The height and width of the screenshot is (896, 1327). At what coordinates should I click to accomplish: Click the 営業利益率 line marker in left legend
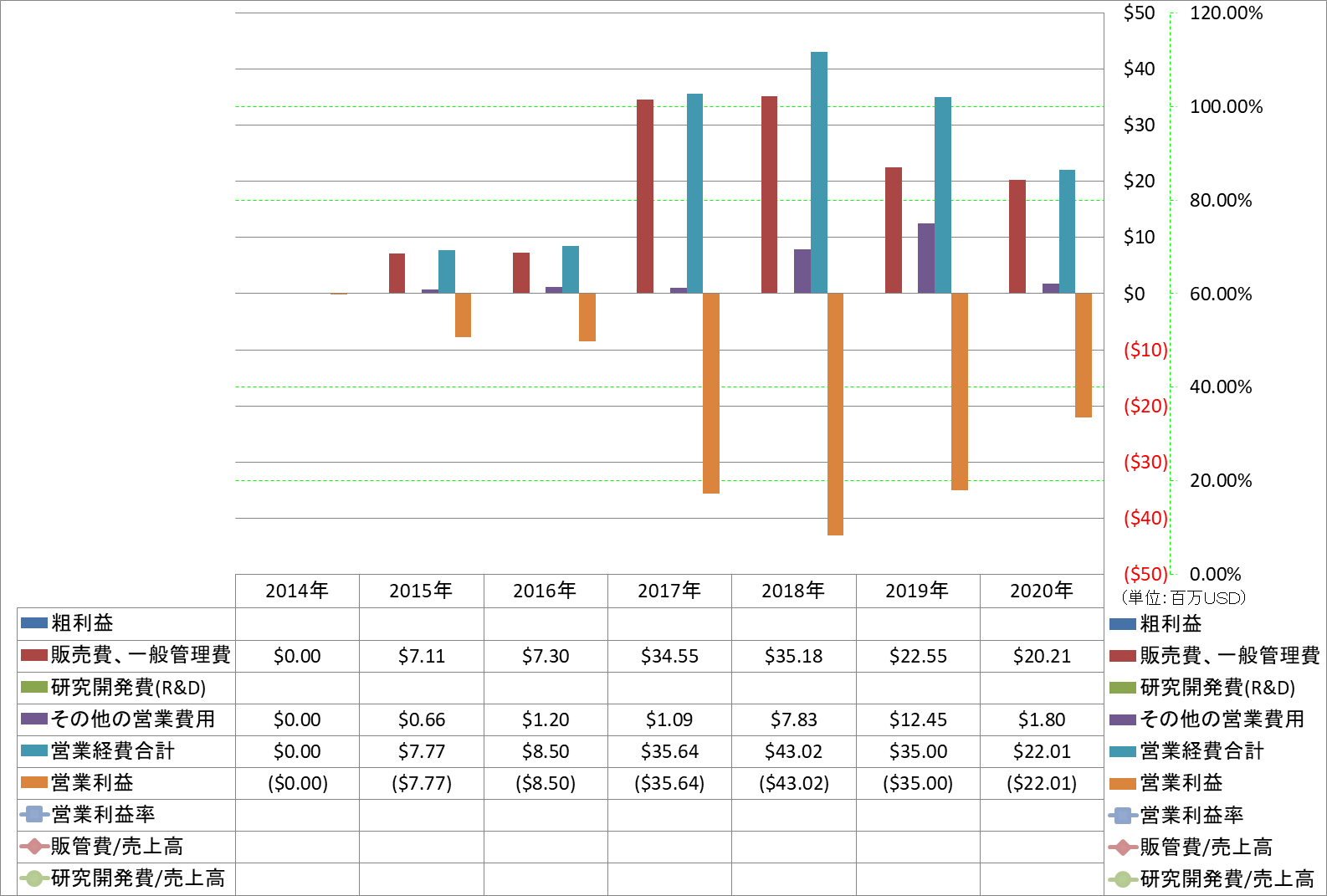tap(34, 814)
